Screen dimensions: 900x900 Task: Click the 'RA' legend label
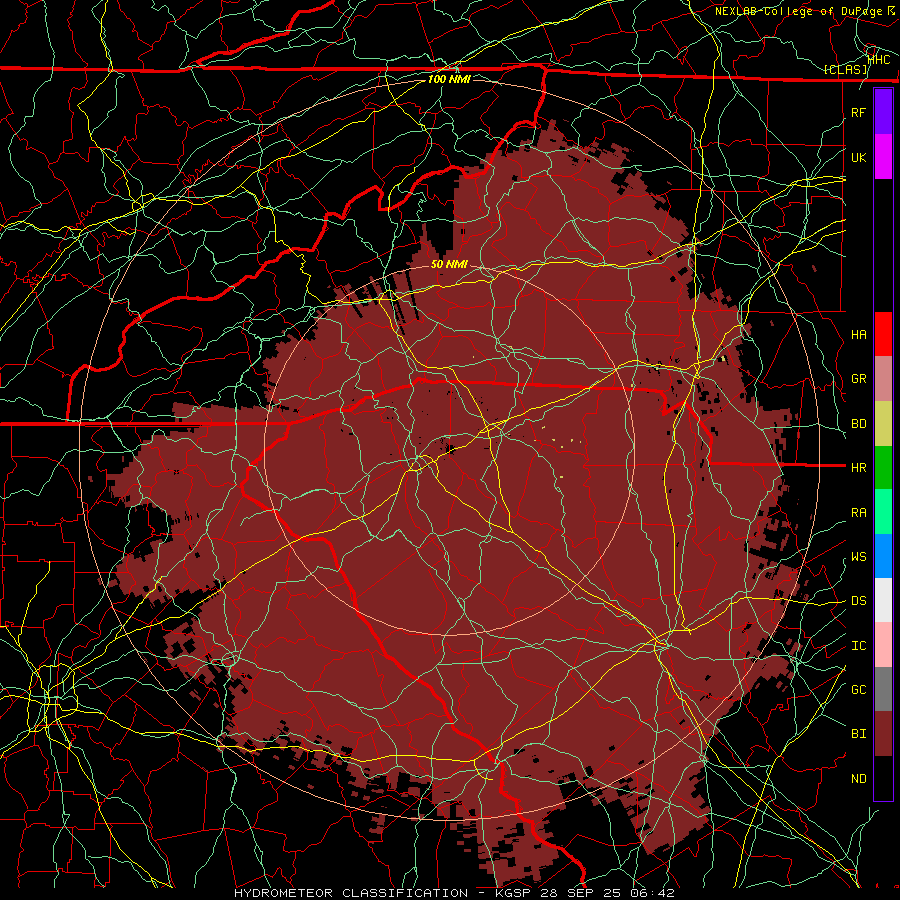coord(858,512)
